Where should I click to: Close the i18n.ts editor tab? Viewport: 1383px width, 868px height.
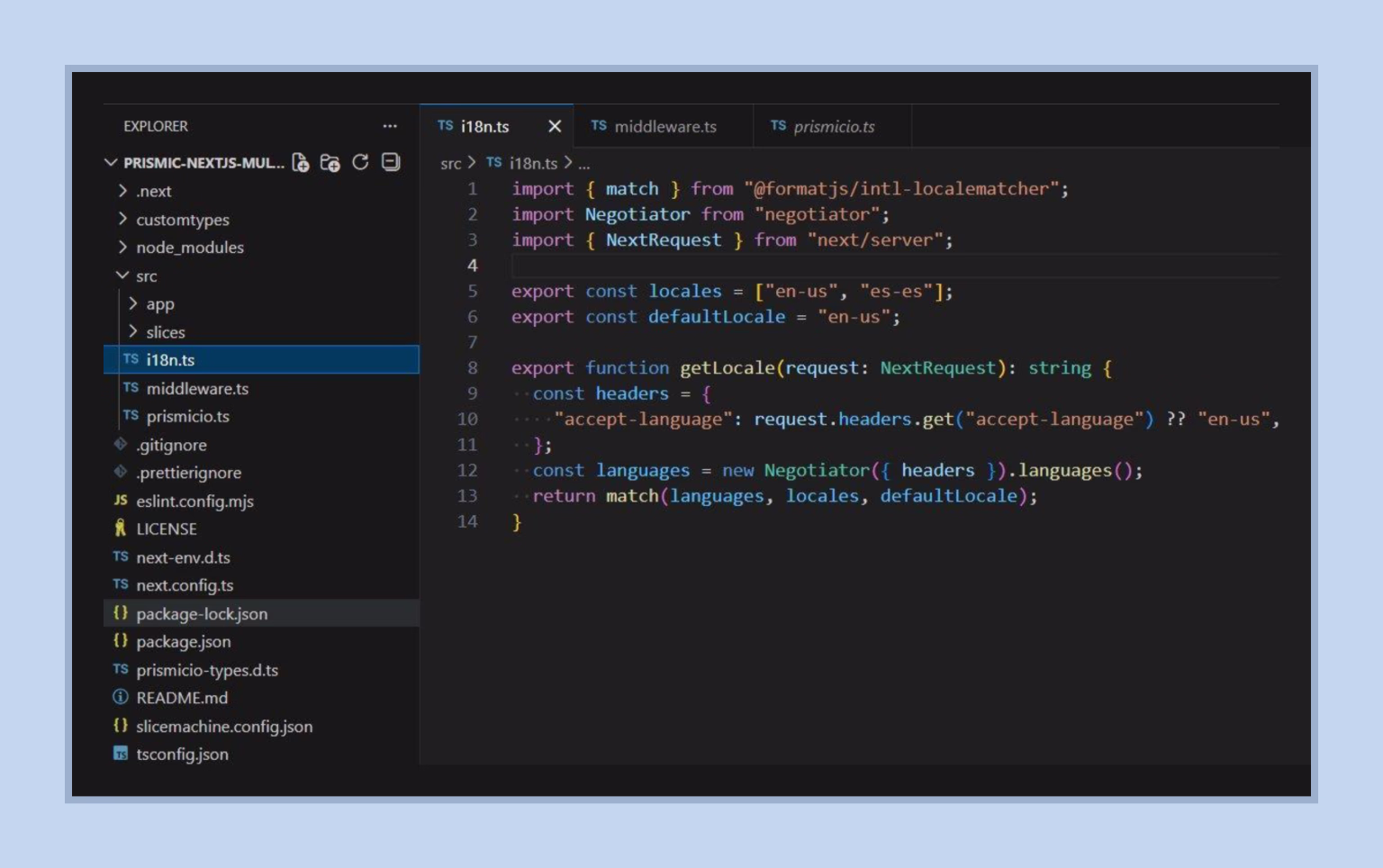pyautogui.click(x=555, y=126)
